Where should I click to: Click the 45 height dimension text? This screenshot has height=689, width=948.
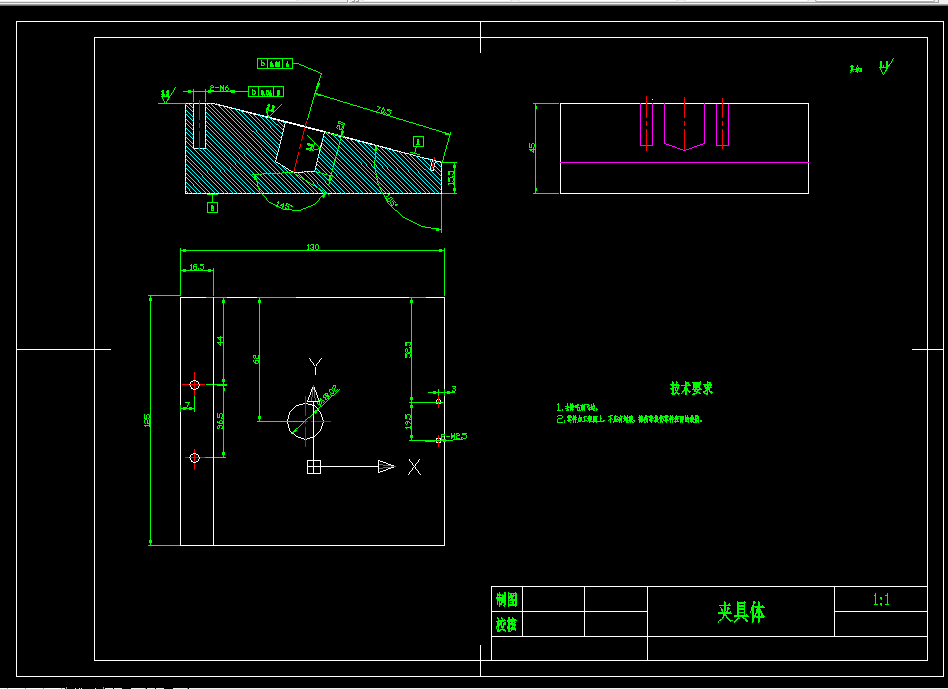coord(532,147)
